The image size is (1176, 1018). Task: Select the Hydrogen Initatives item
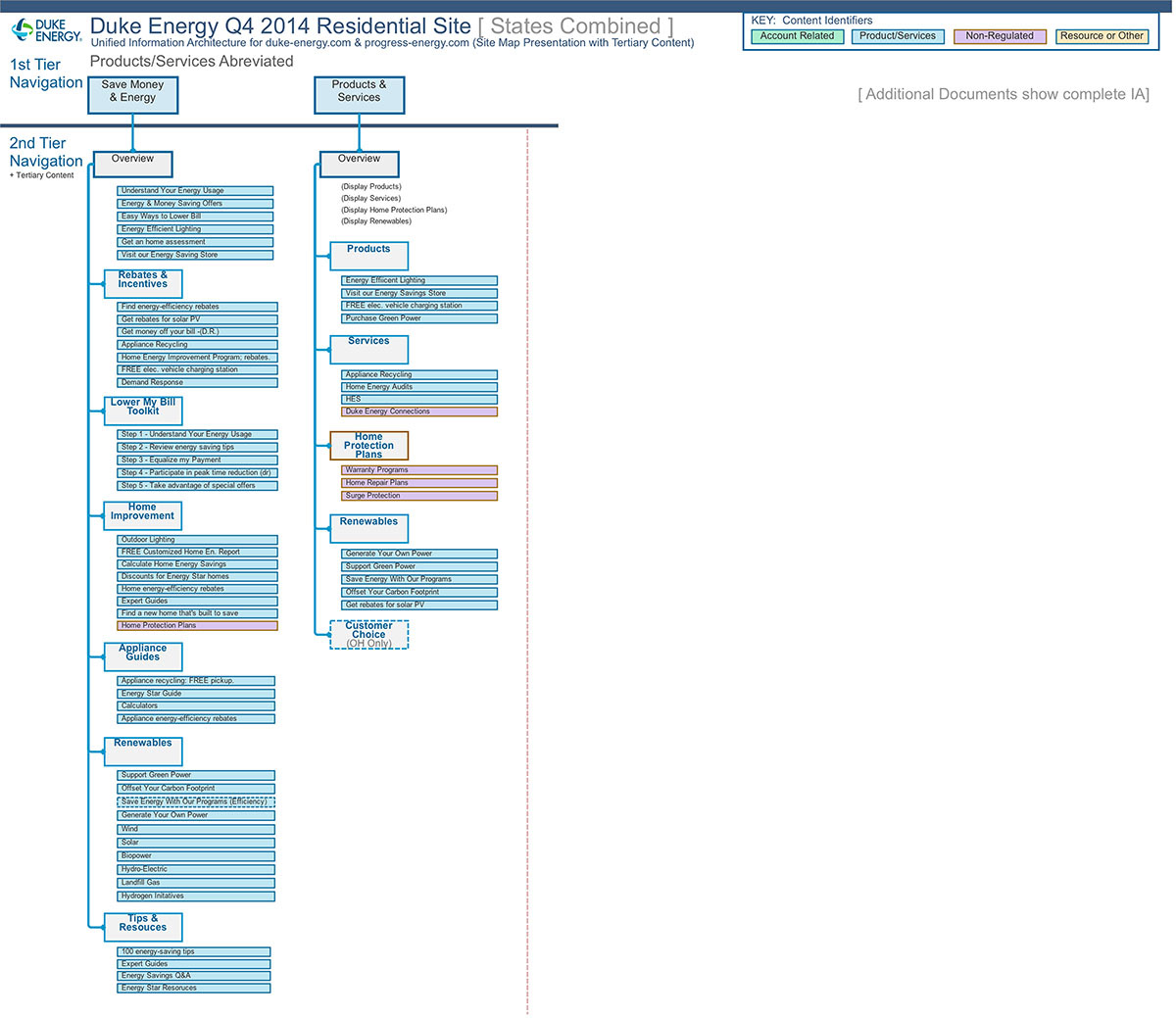coord(196,897)
